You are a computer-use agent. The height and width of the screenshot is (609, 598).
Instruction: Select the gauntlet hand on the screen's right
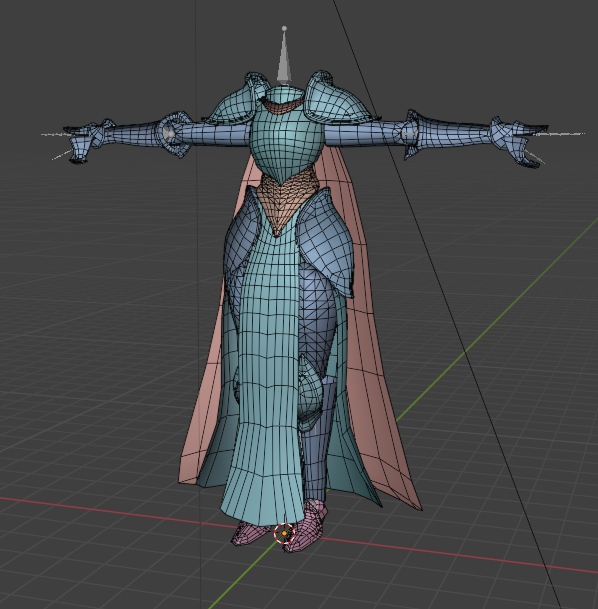point(518,141)
